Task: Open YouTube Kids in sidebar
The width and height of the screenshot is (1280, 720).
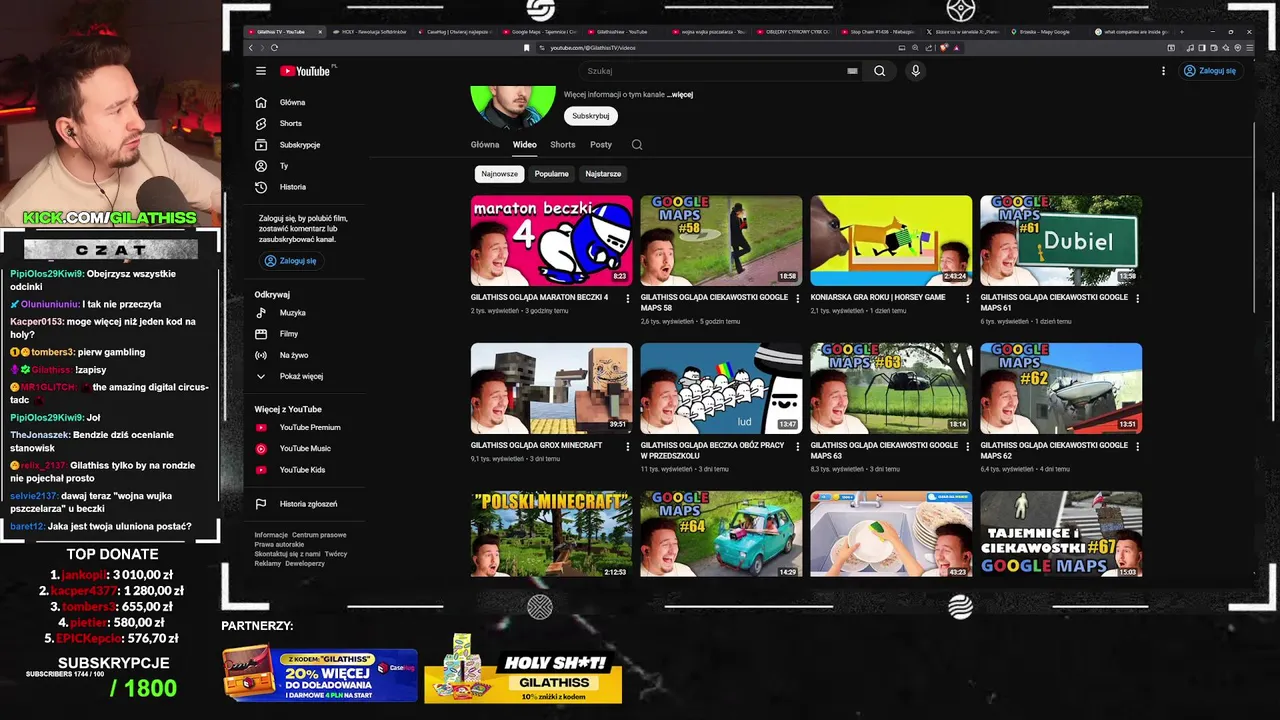Action: (x=304, y=470)
